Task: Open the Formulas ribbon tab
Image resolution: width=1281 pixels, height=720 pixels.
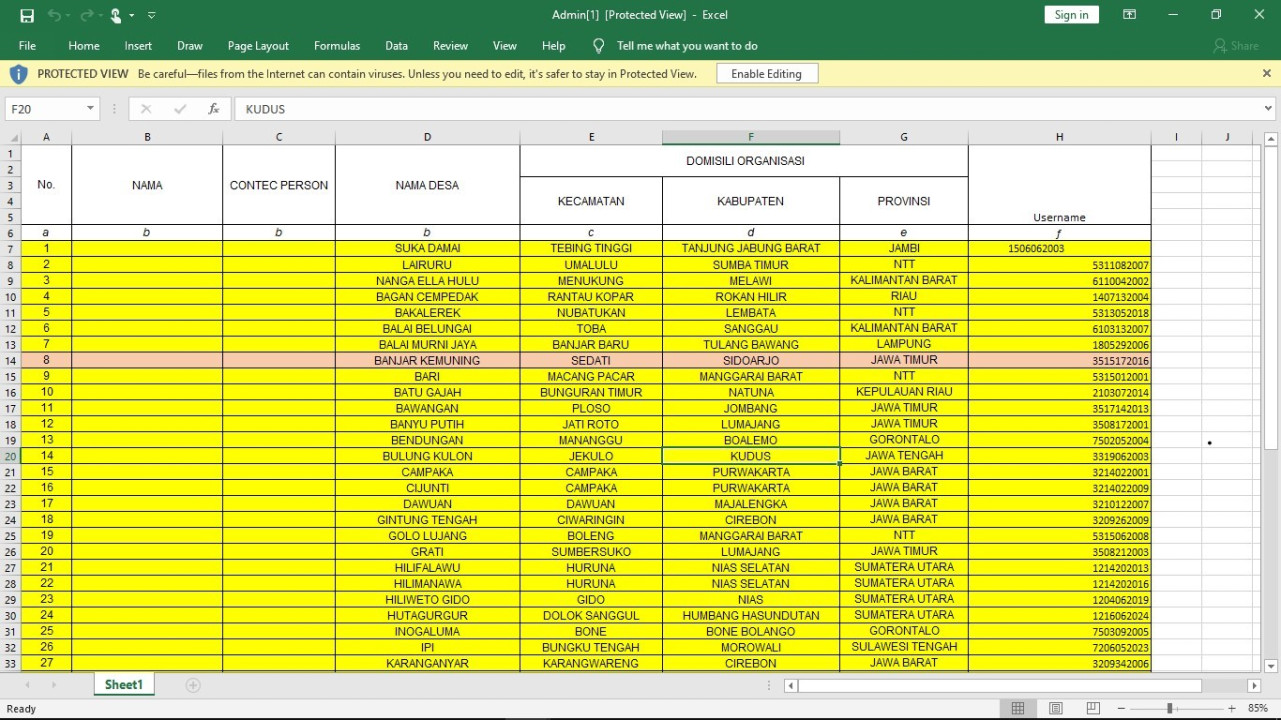Action: (x=337, y=46)
